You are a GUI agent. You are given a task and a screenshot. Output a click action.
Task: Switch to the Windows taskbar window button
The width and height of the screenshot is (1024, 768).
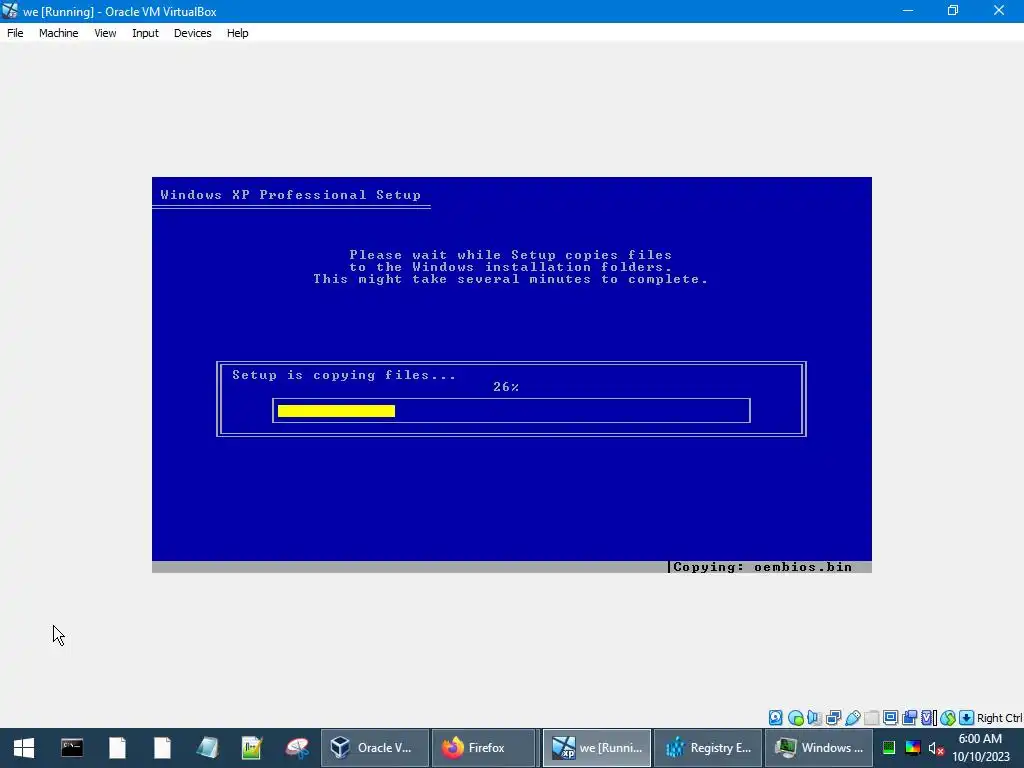(819, 748)
